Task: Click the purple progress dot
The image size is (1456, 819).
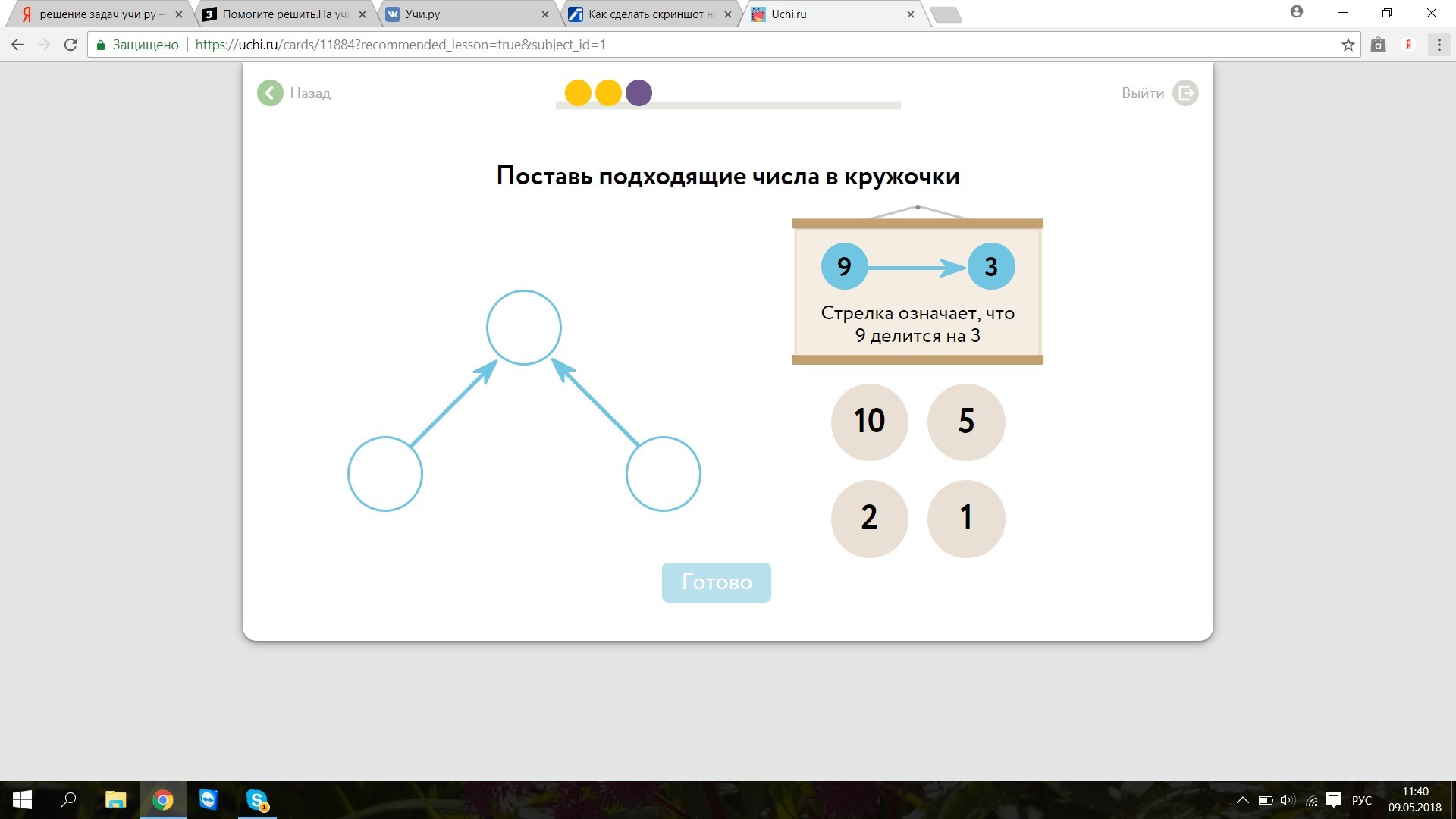Action: click(639, 93)
